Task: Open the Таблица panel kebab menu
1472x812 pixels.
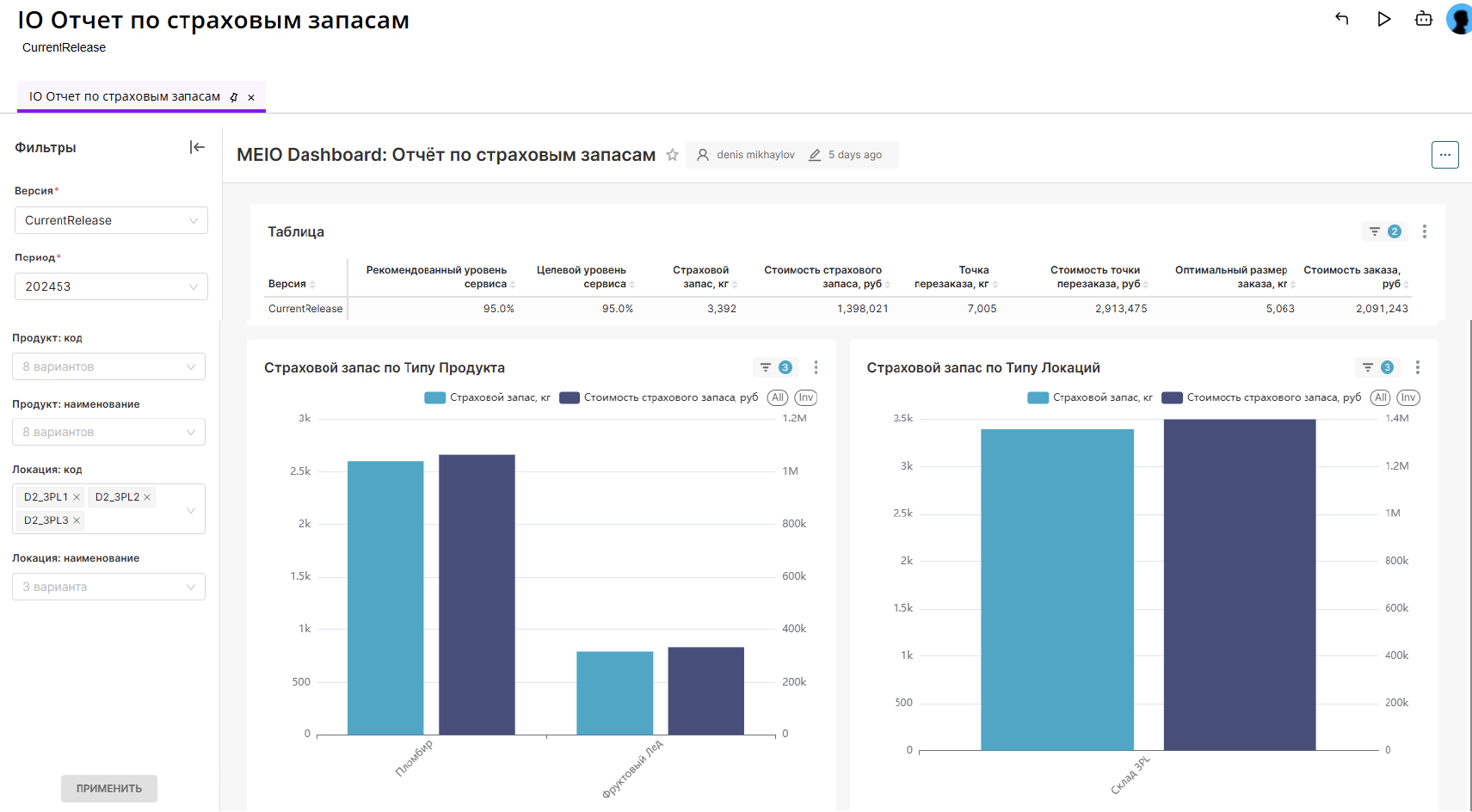Action: (1424, 231)
